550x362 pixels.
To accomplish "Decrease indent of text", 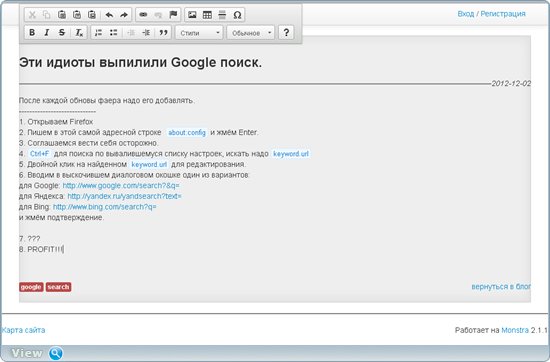I will (131, 33).
